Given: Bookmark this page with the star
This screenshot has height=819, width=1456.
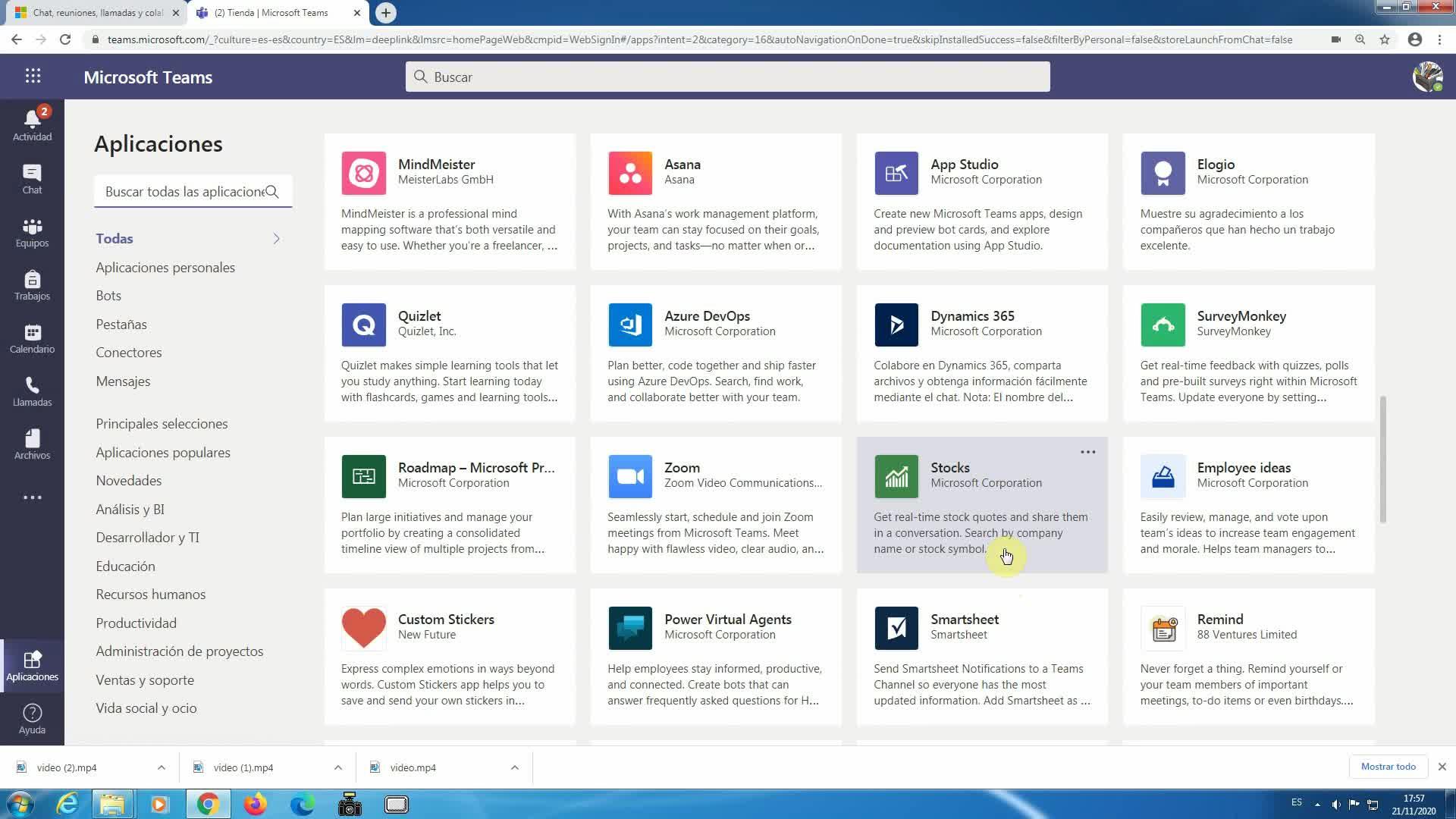Looking at the screenshot, I should [1385, 39].
